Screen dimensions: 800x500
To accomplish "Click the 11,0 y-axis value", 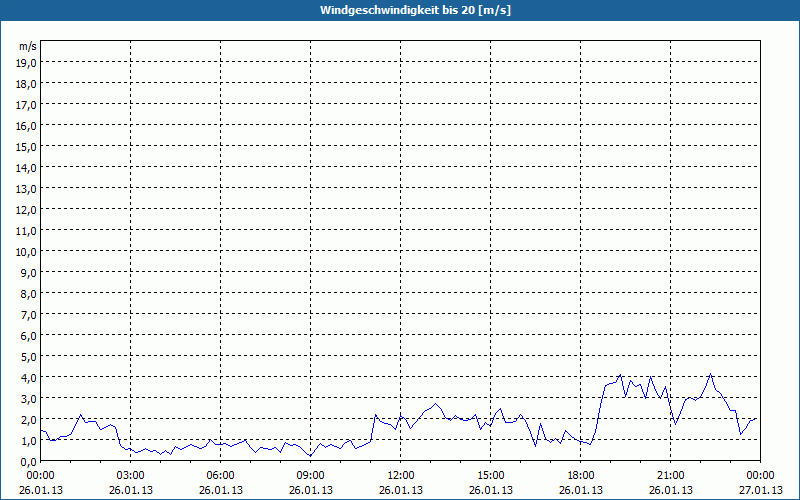I will pos(26,231).
